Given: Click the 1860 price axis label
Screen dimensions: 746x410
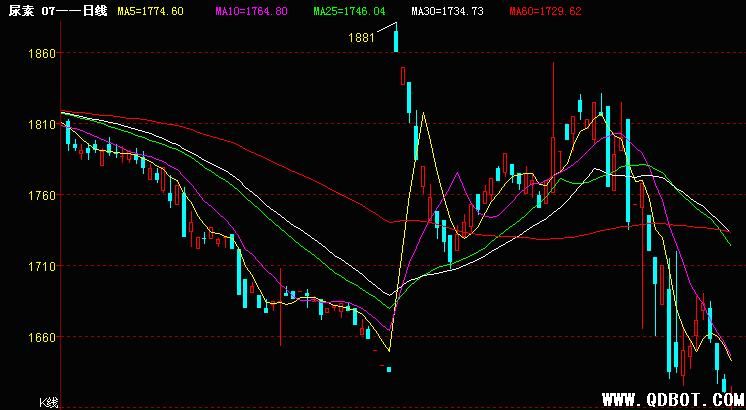Looking at the screenshot, I should pos(40,53).
